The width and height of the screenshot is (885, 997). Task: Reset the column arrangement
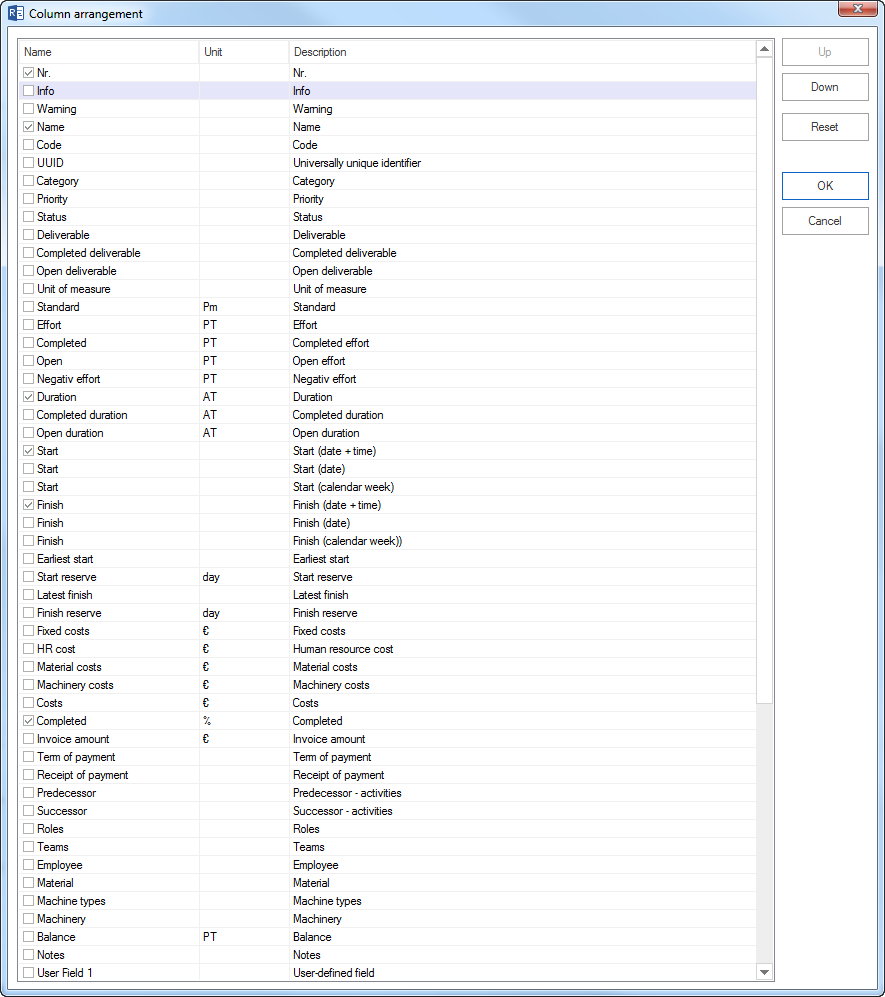(x=825, y=127)
